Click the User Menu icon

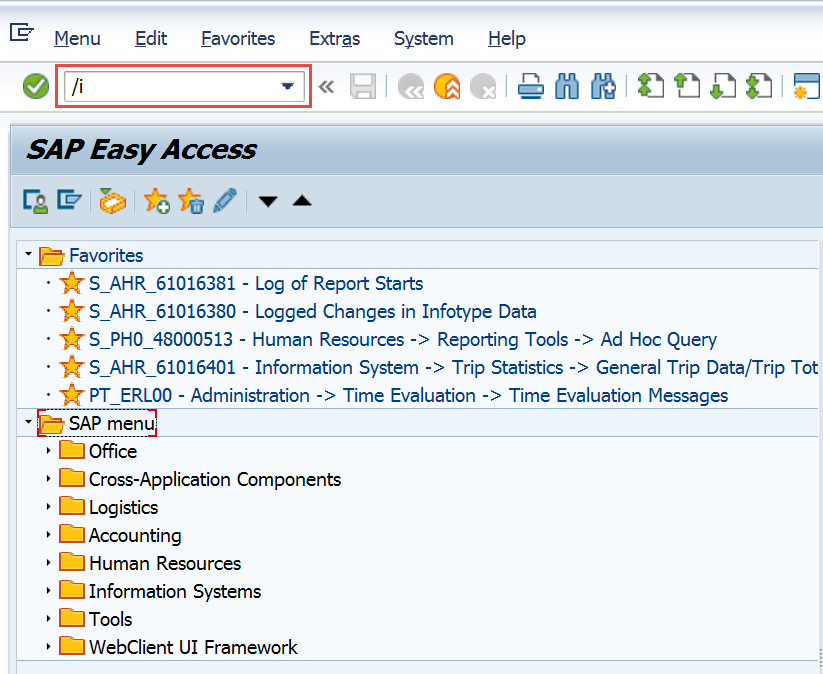pos(36,201)
